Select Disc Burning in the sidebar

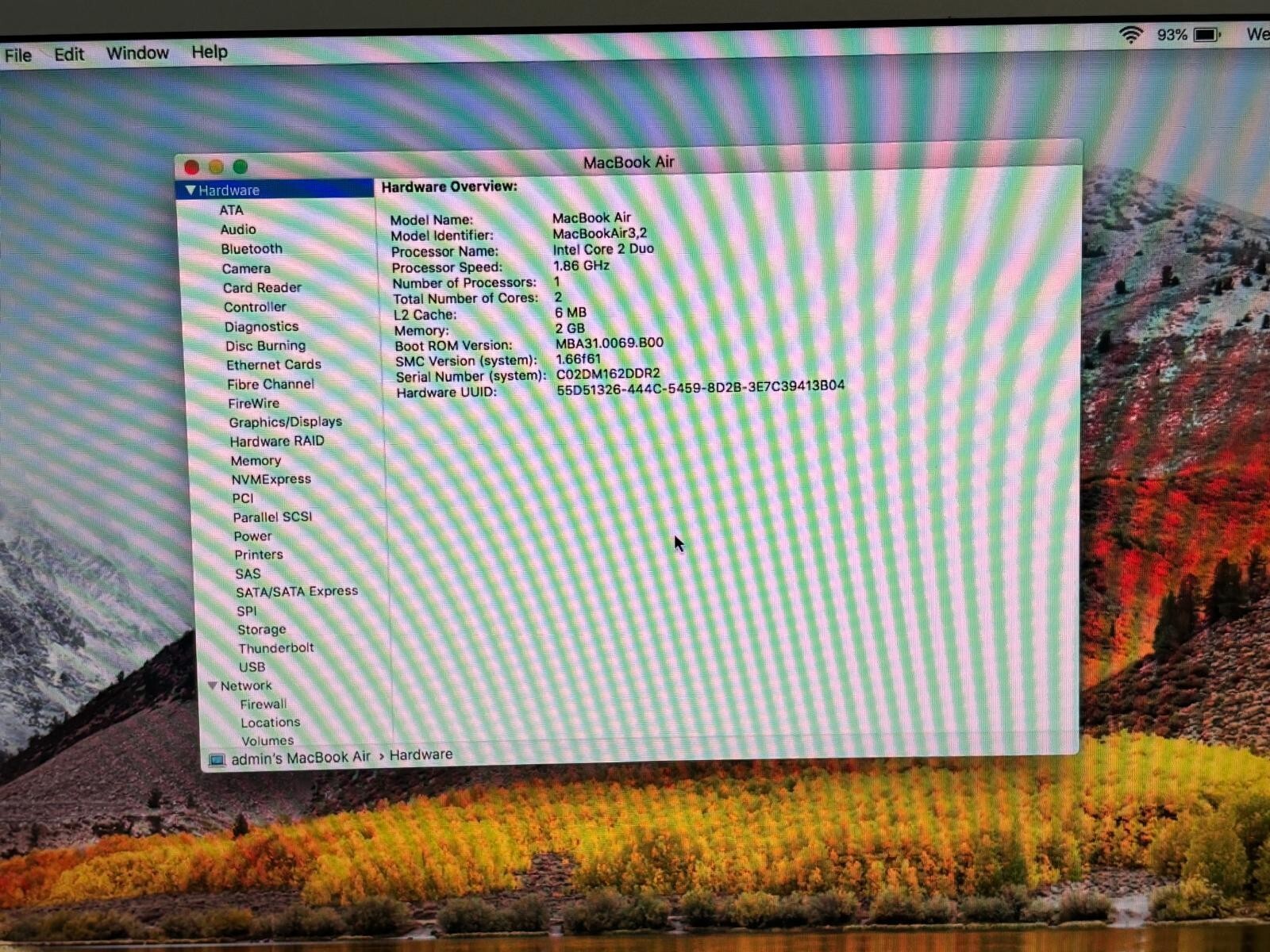click(x=265, y=346)
